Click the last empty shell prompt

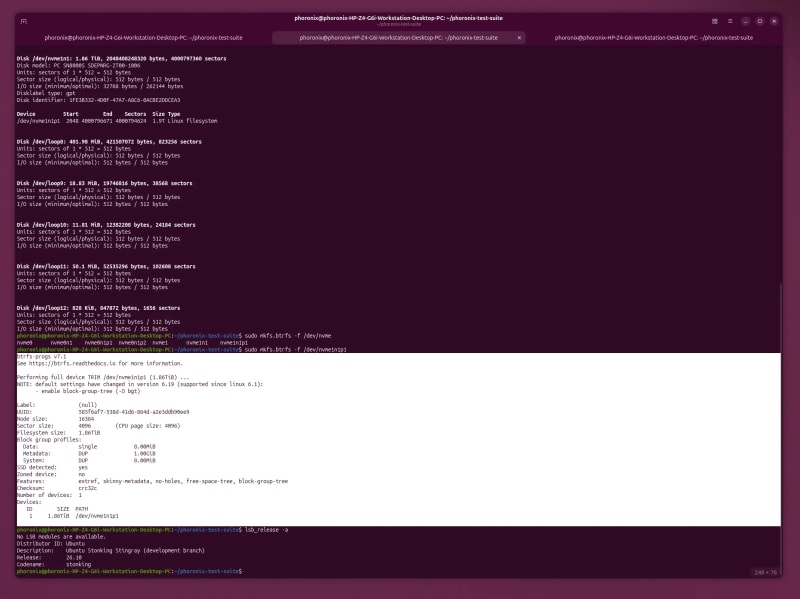click(x=129, y=571)
